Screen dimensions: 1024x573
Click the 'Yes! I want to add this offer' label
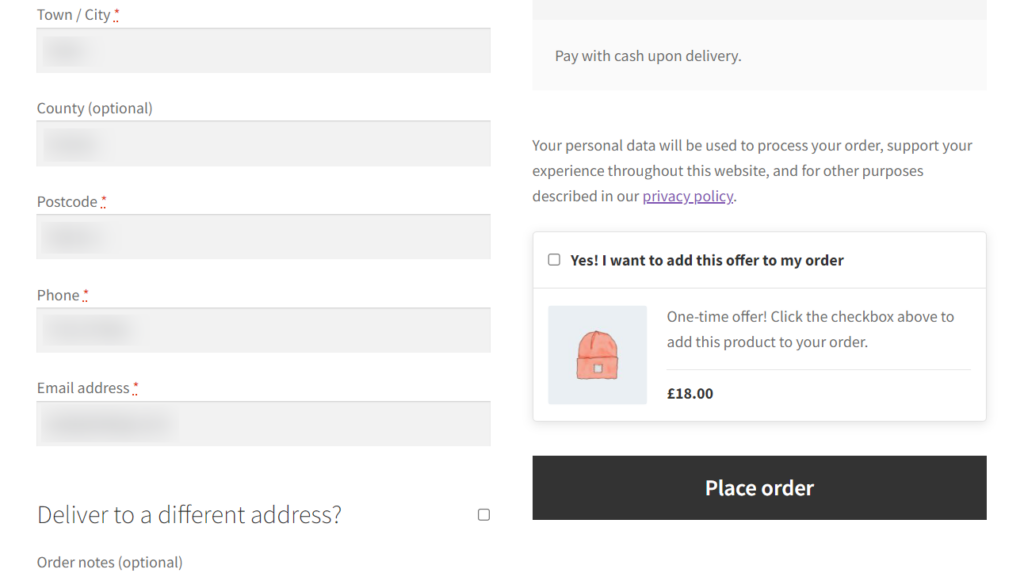click(706, 260)
